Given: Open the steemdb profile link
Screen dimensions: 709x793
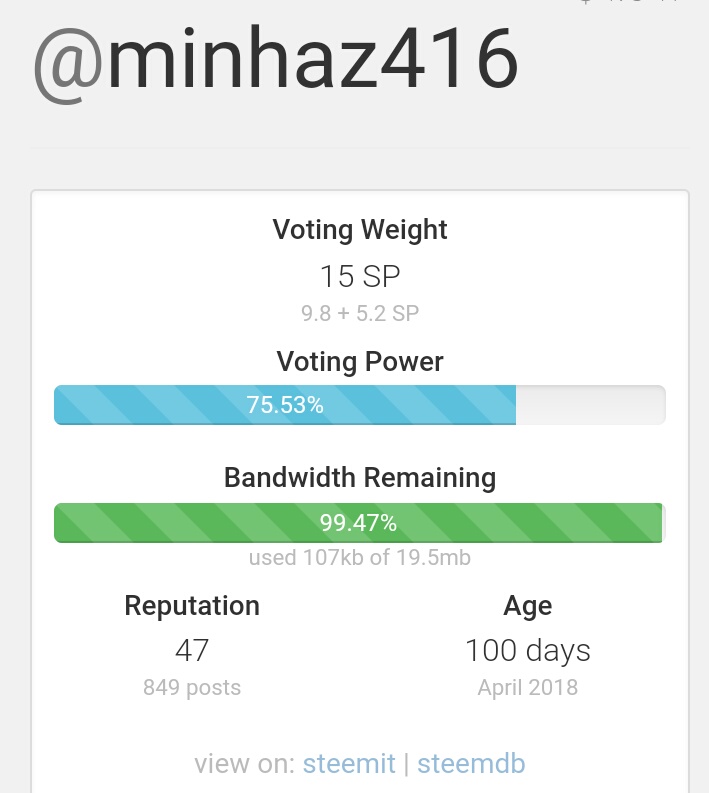Looking at the screenshot, I should tap(471, 764).
